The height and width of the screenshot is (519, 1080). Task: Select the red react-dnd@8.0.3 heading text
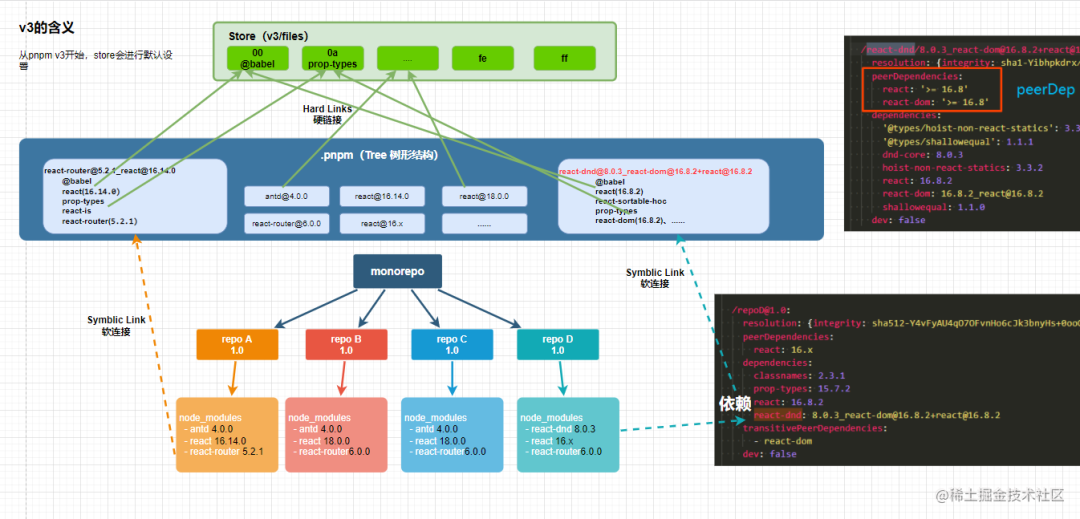pyautogui.click(x=655, y=171)
